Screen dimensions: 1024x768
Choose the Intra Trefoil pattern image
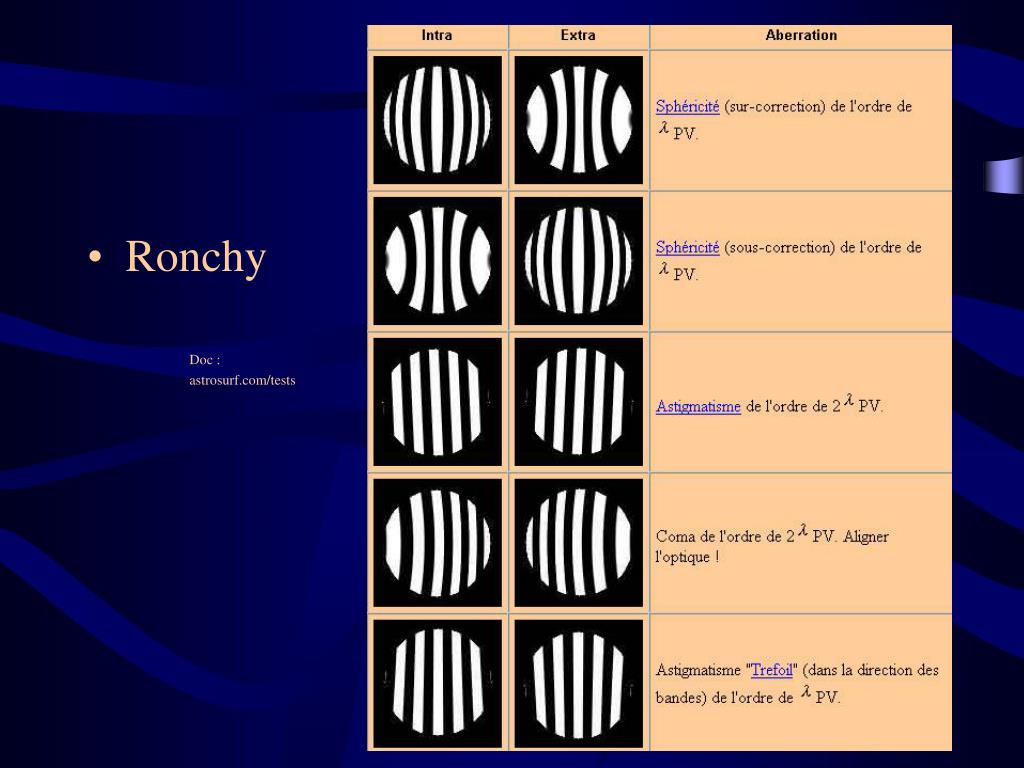pos(438,684)
